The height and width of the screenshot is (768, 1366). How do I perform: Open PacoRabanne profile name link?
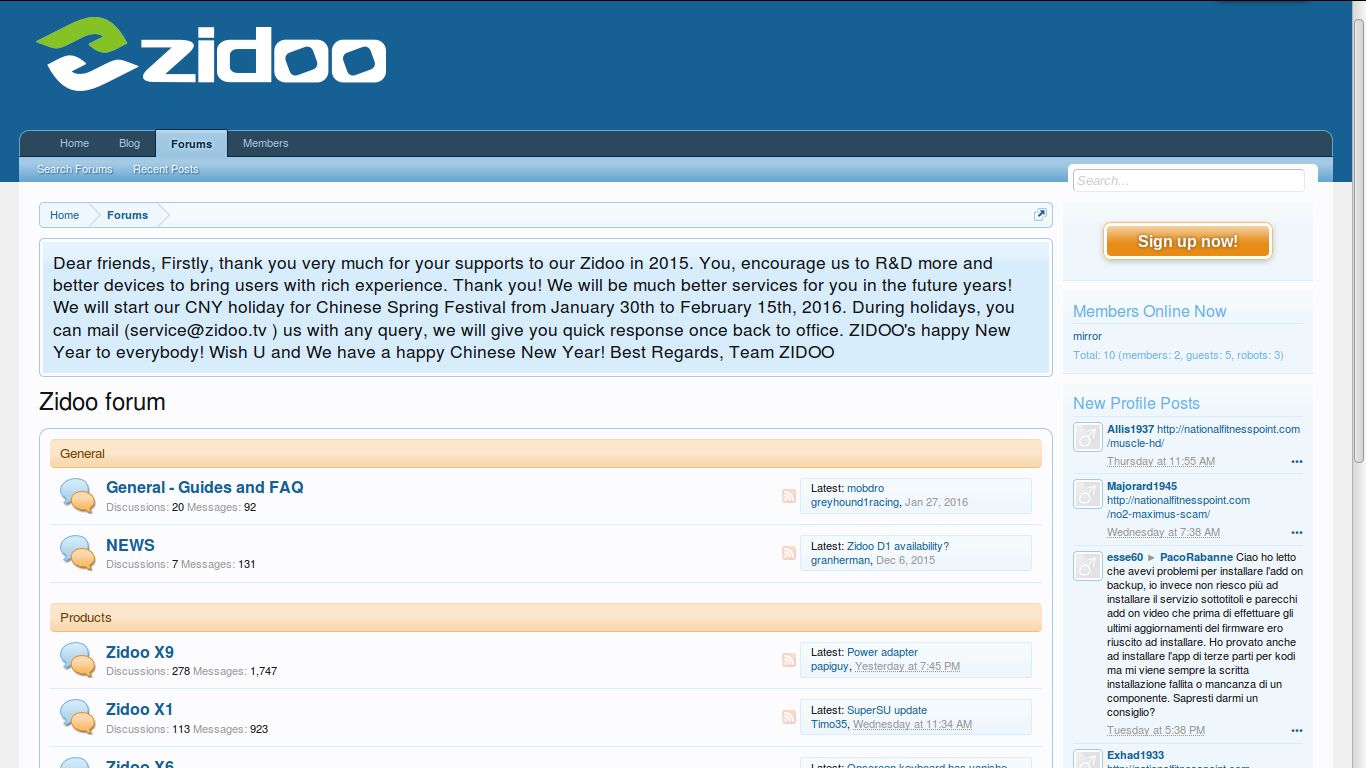(1196, 557)
